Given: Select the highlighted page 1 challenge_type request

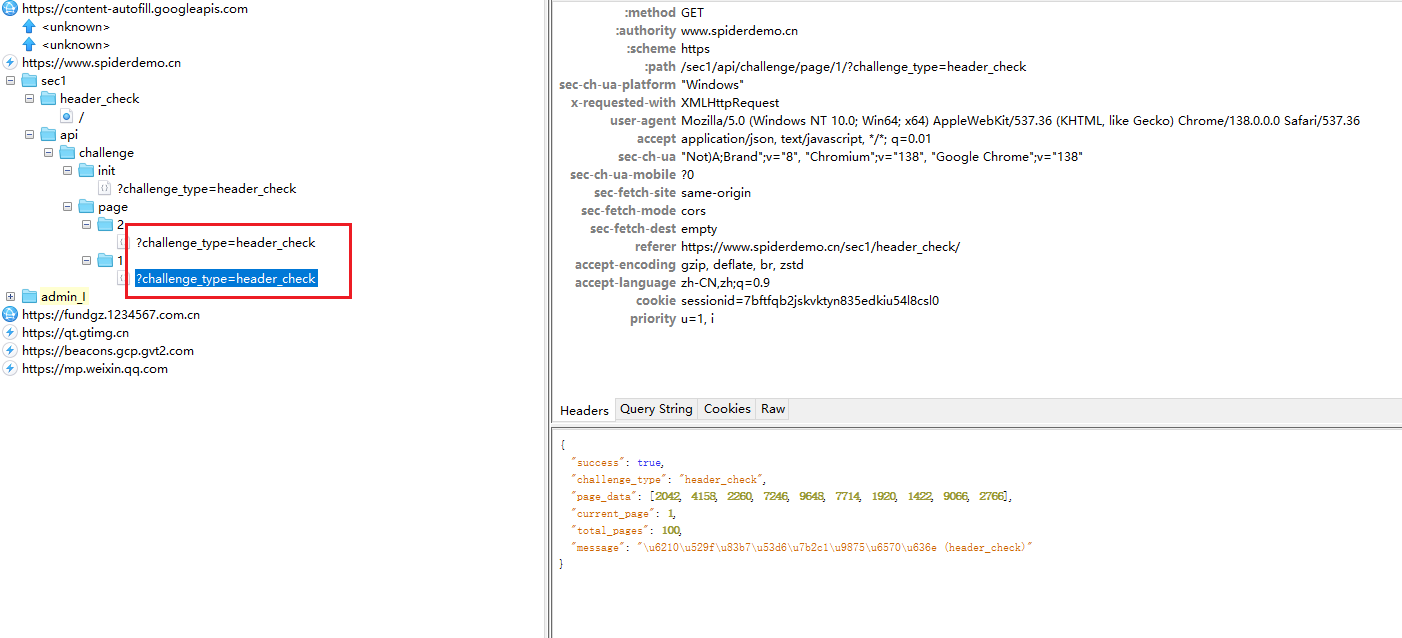Looking at the screenshot, I should 226,279.
